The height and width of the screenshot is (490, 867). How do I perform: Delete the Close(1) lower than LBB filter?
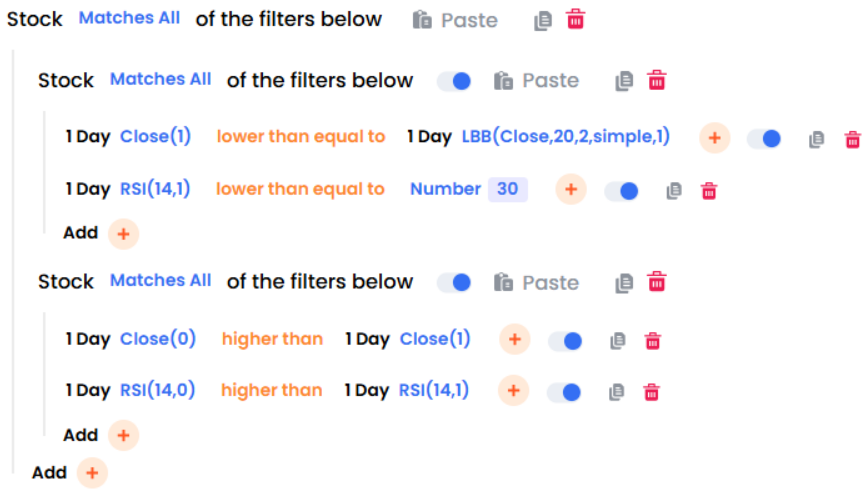852,140
